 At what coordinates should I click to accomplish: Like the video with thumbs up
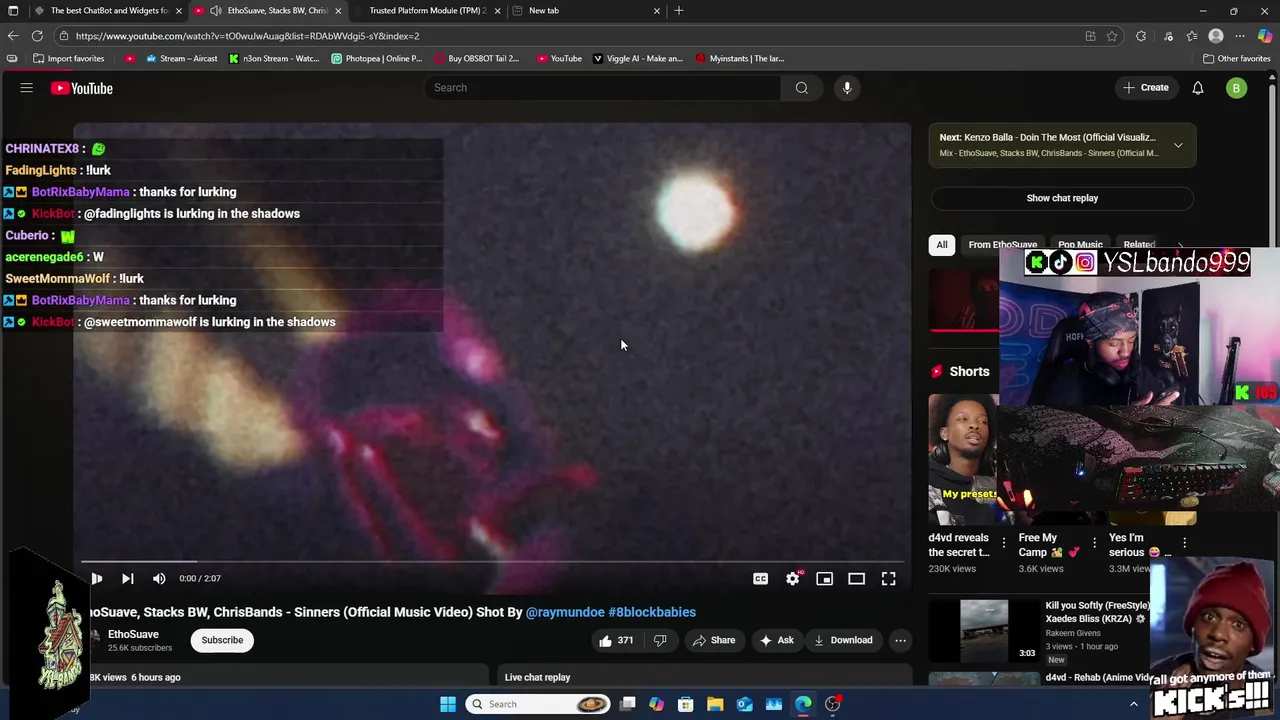tap(615, 640)
